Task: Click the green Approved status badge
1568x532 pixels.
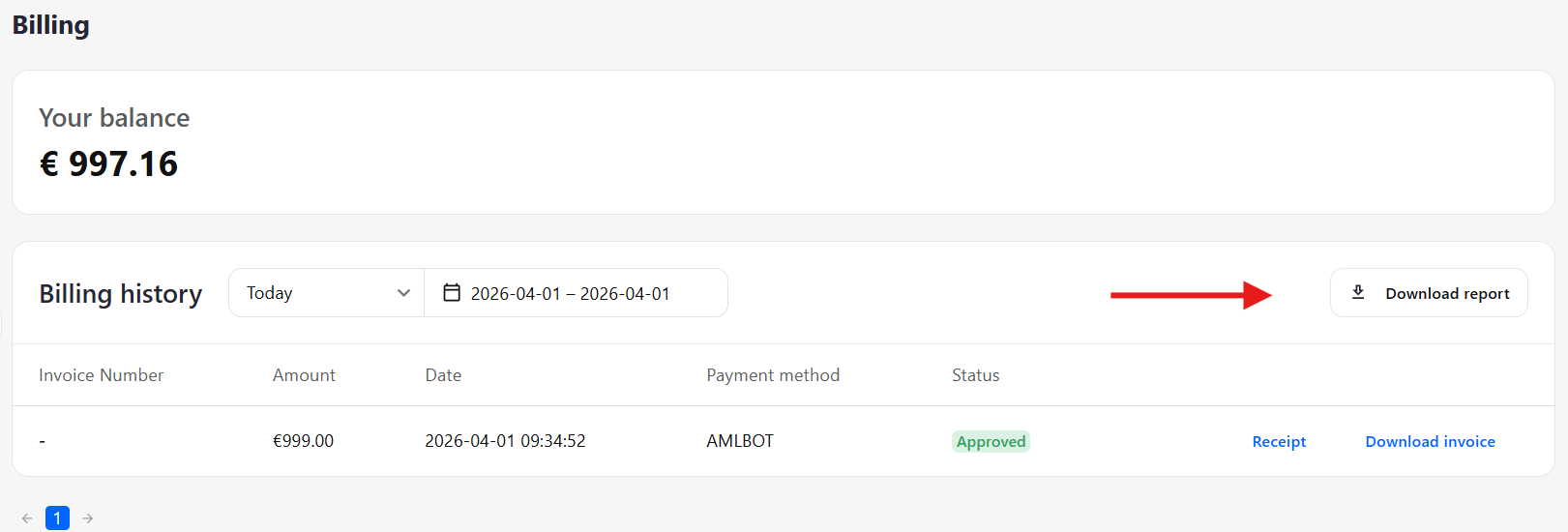Action: pos(991,441)
